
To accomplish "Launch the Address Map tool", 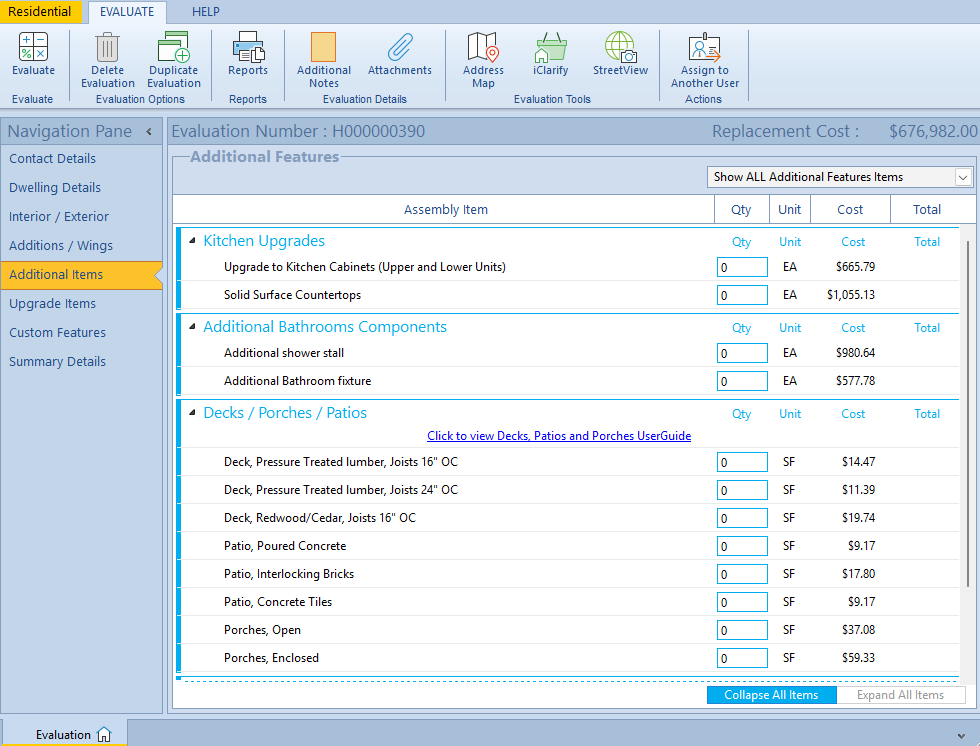I will (483, 47).
